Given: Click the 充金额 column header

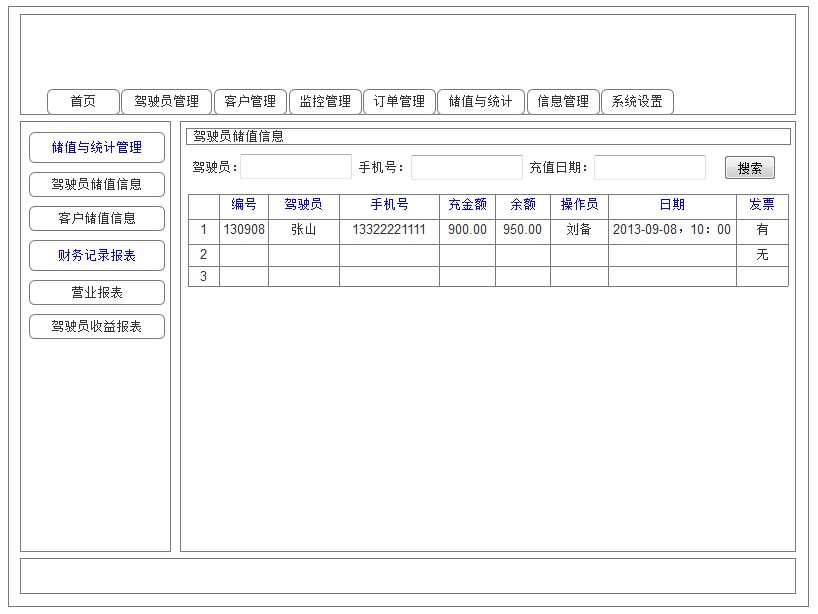Looking at the screenshot, I should (x=467, y=205).
